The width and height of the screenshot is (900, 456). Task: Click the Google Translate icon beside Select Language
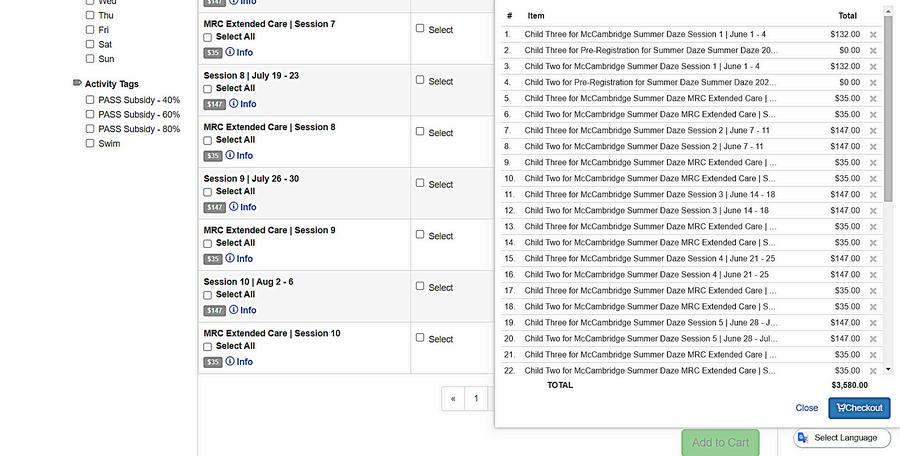pyautogui.click(x=802, y=438)
